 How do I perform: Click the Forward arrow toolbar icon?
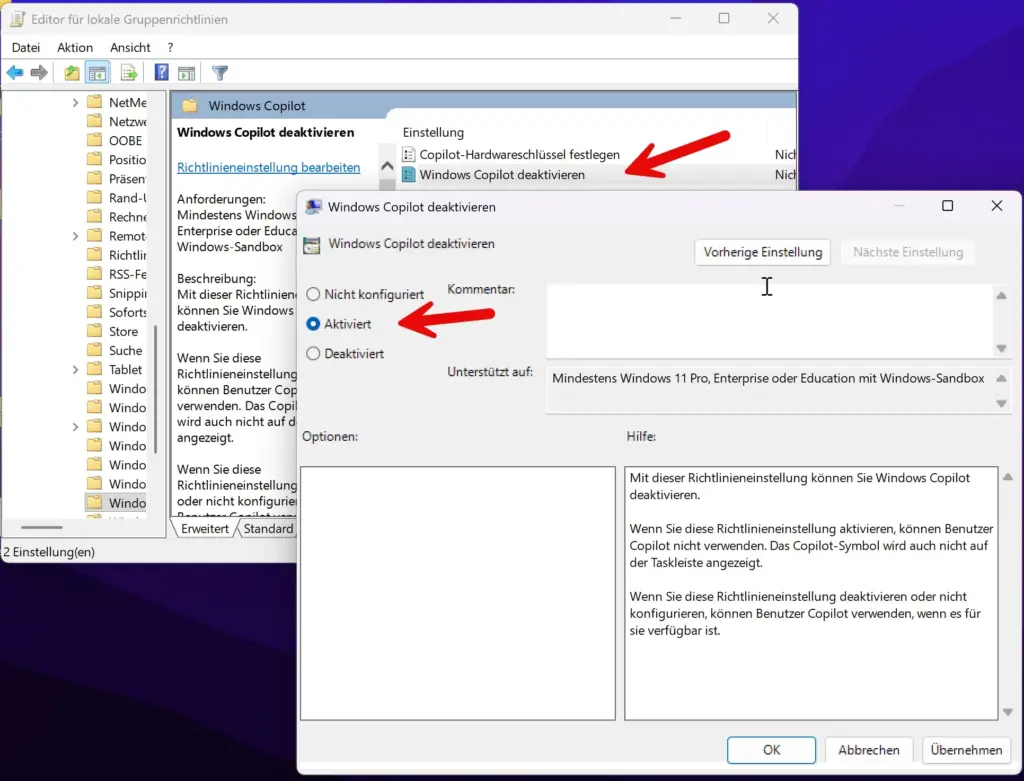pyautogui.click(x=39, y=72)
